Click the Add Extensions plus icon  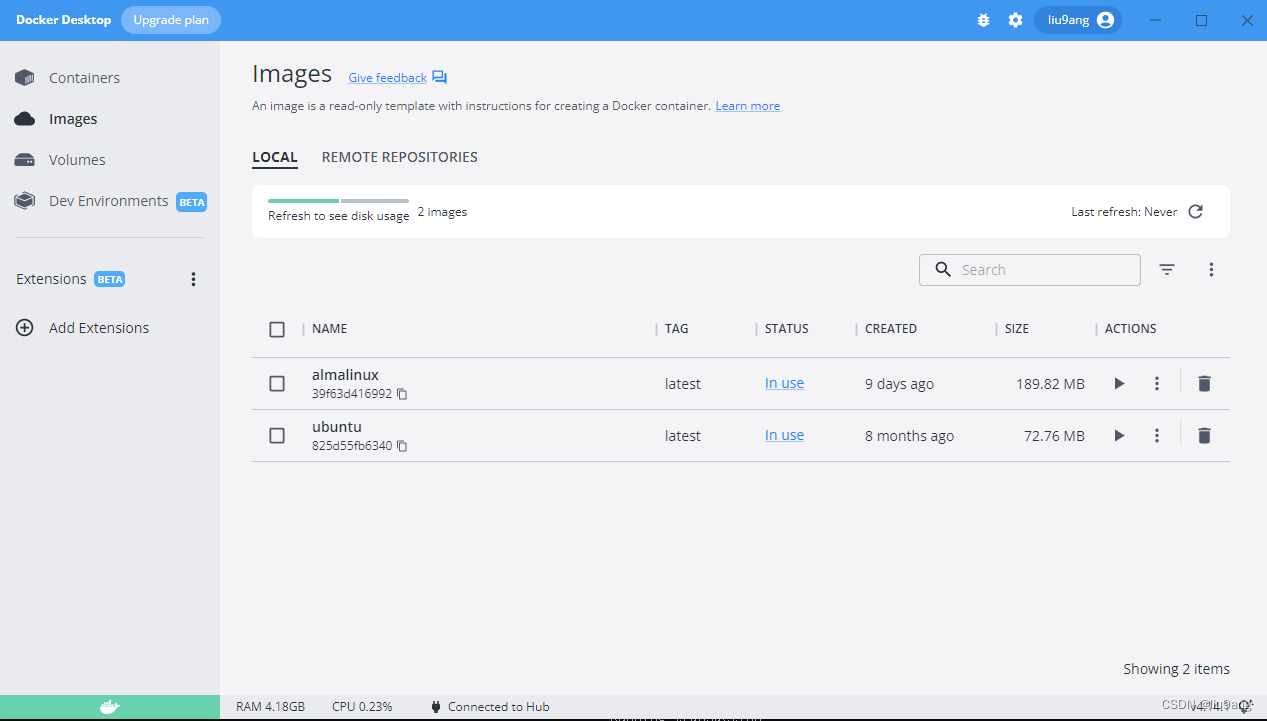click(25, 328)
